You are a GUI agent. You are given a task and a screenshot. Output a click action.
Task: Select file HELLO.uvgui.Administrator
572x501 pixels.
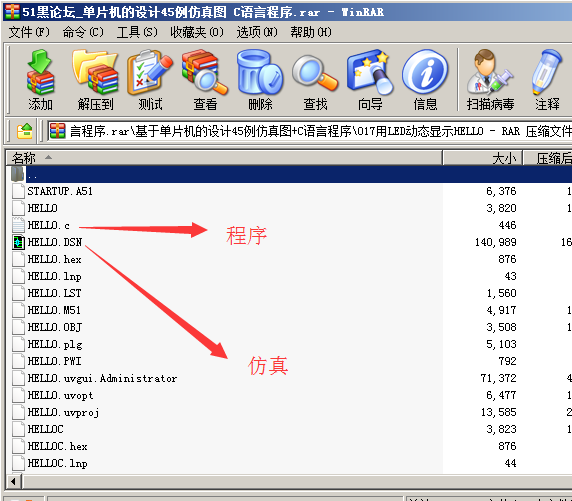tap(103, 378)
